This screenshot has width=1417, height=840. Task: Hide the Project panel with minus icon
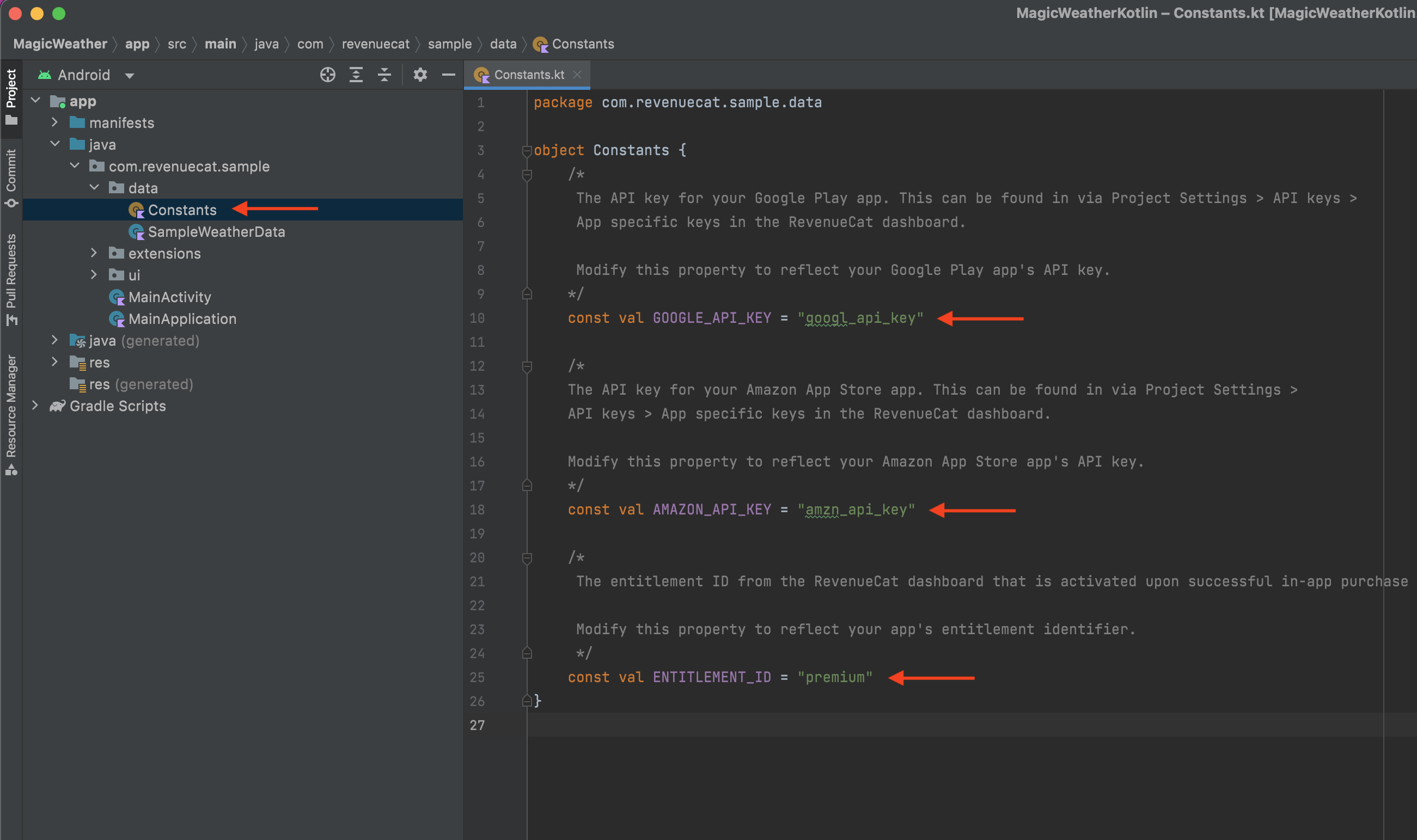448,75
